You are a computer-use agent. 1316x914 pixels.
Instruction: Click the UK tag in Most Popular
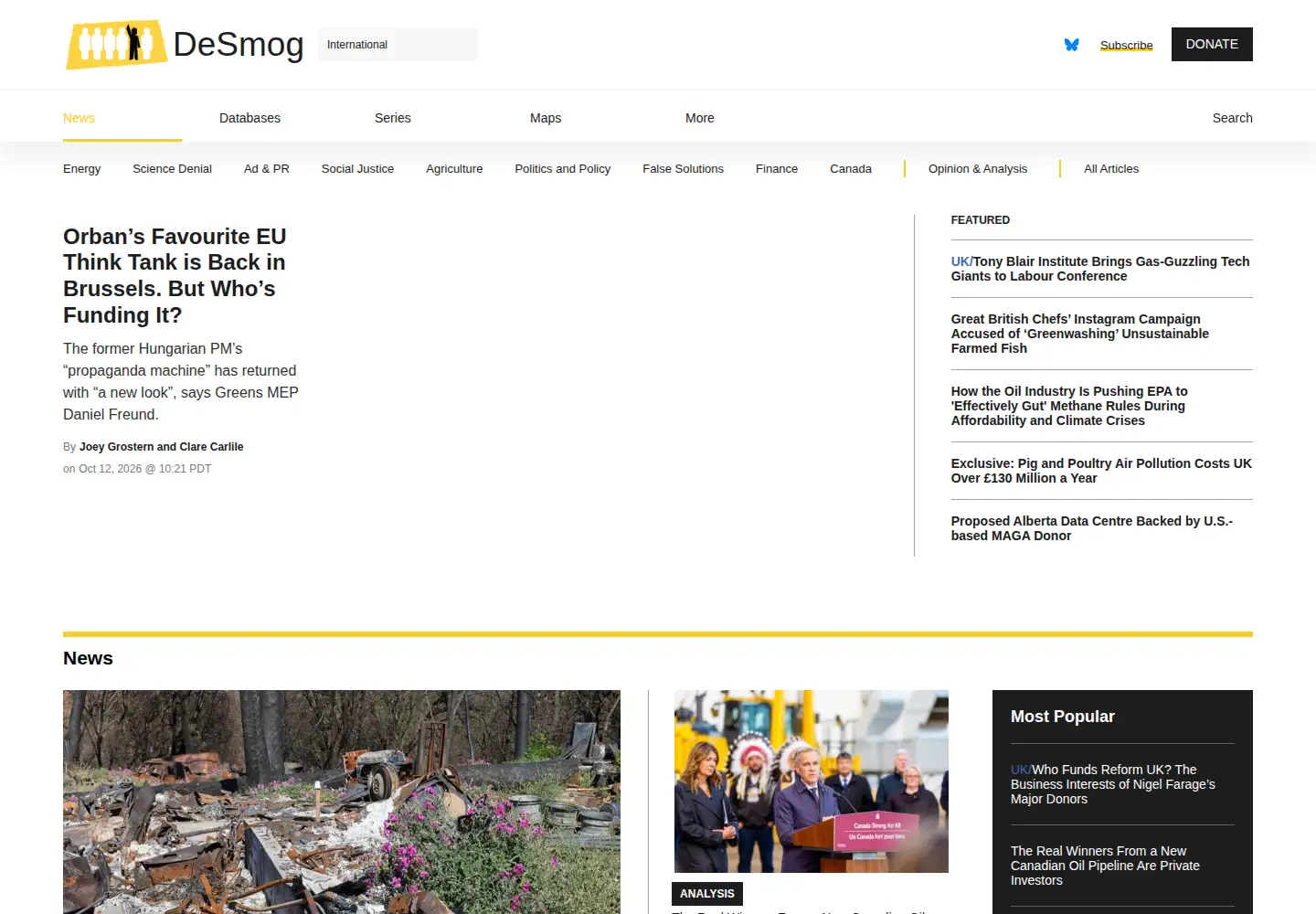click(x=1020, y=770)
